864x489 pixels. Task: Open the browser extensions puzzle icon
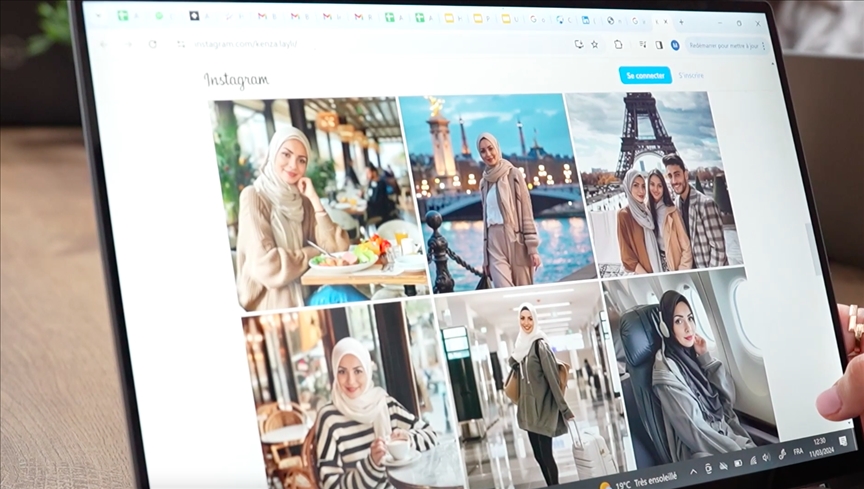pyautogui.click(x=618, y=44)
